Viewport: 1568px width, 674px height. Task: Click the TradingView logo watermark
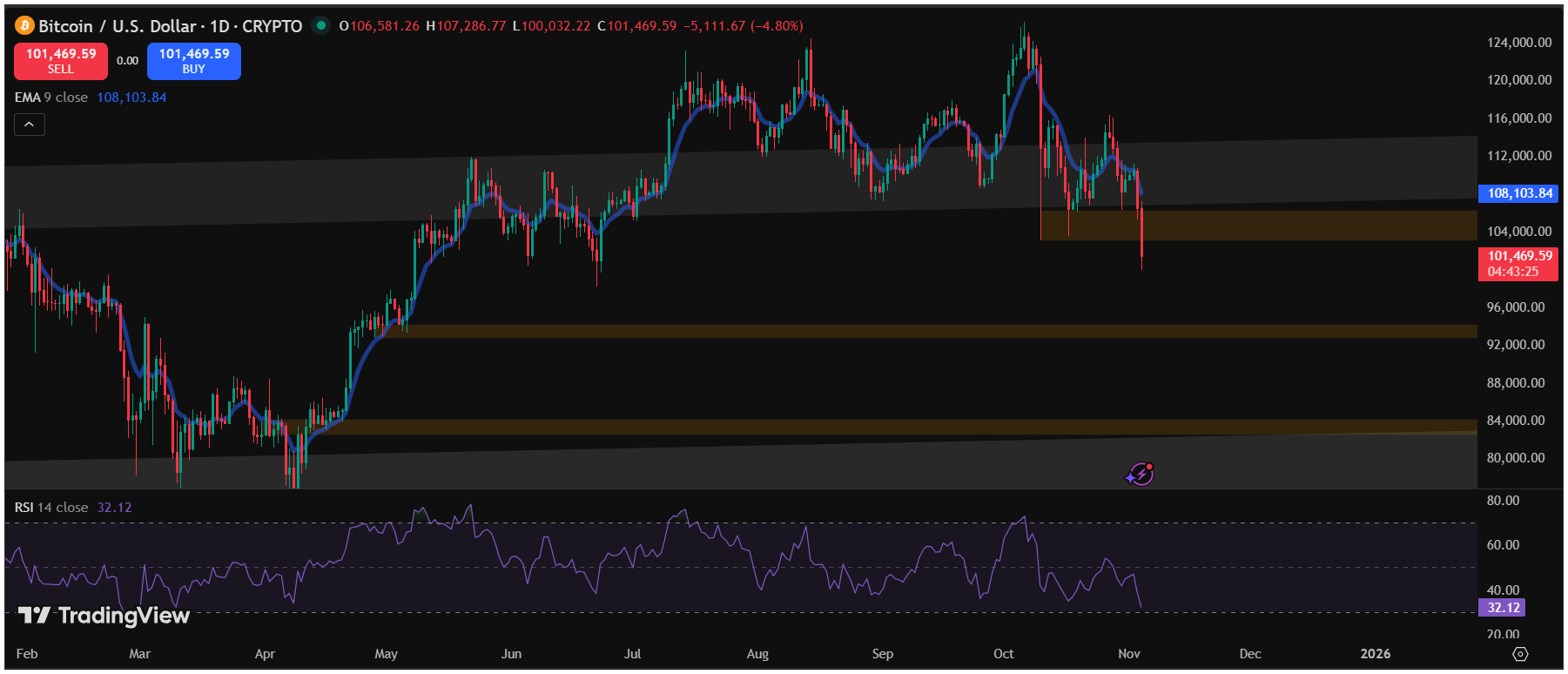(104, 616)
